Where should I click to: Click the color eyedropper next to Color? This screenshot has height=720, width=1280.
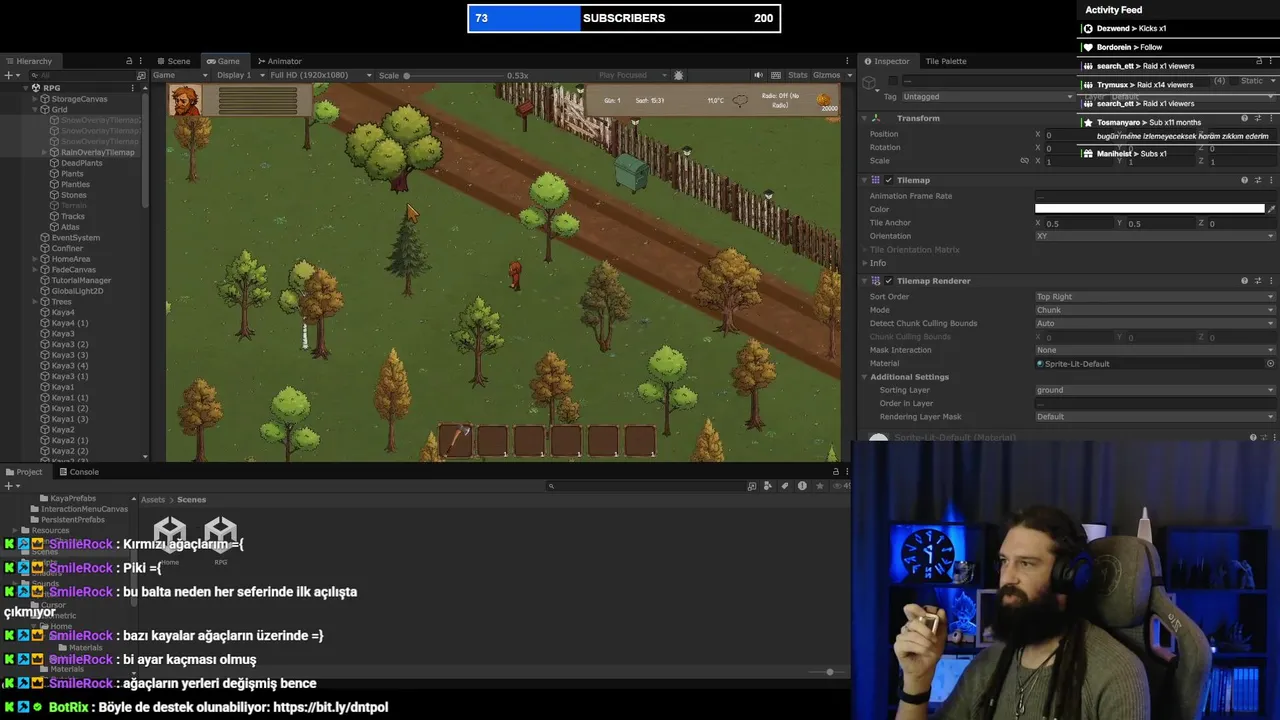[1271, 209]
